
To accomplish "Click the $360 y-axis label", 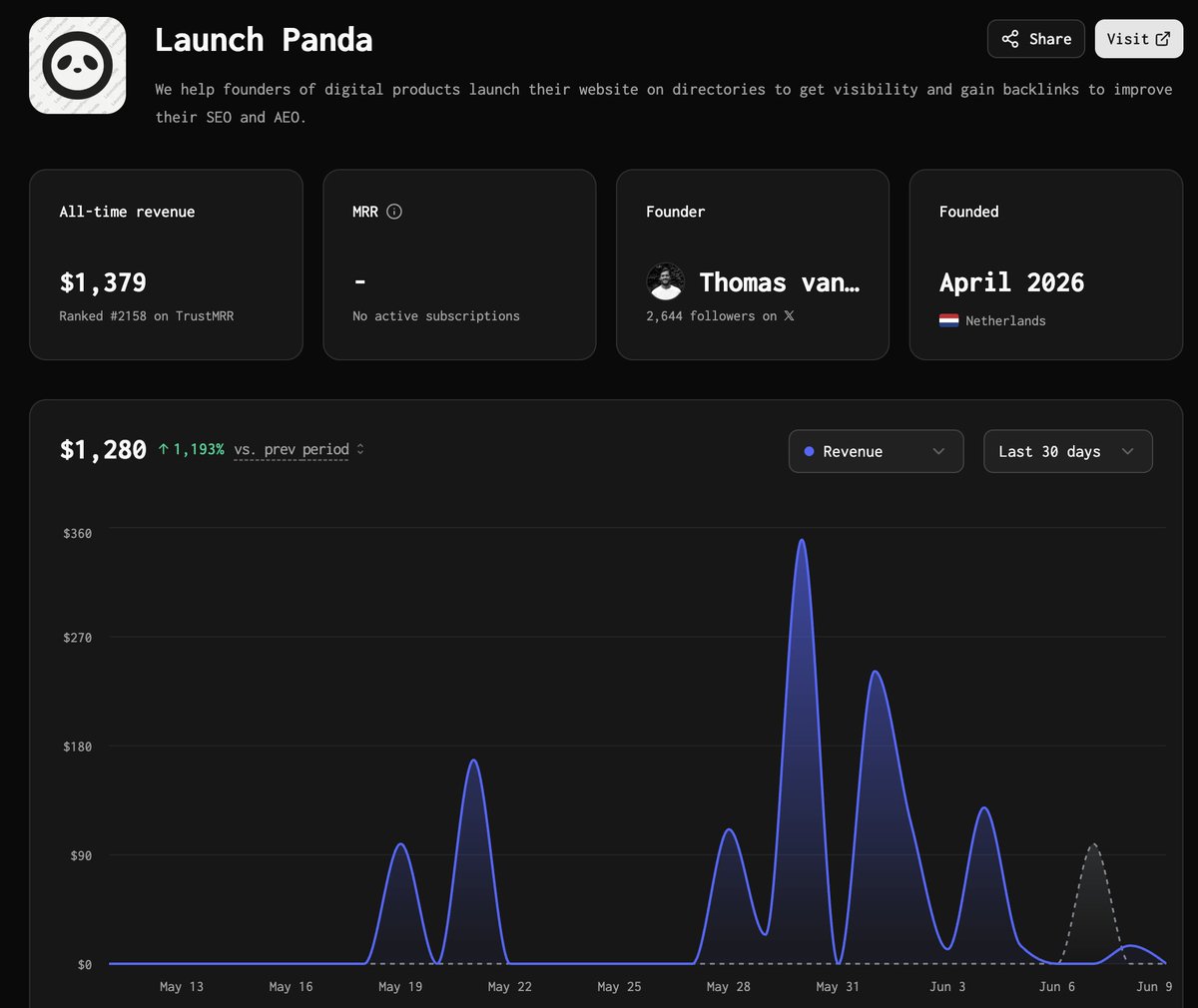I will [x=77, y=534].
